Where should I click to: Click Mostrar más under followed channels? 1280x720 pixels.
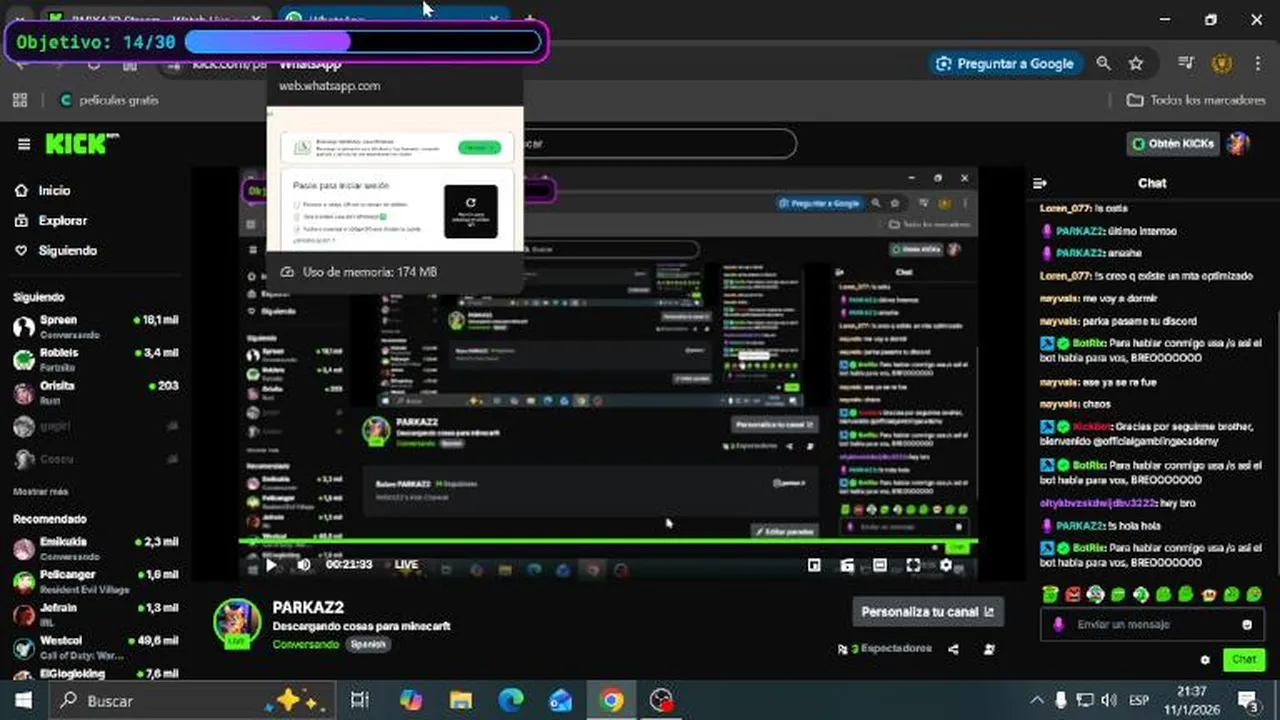(40, 492)
